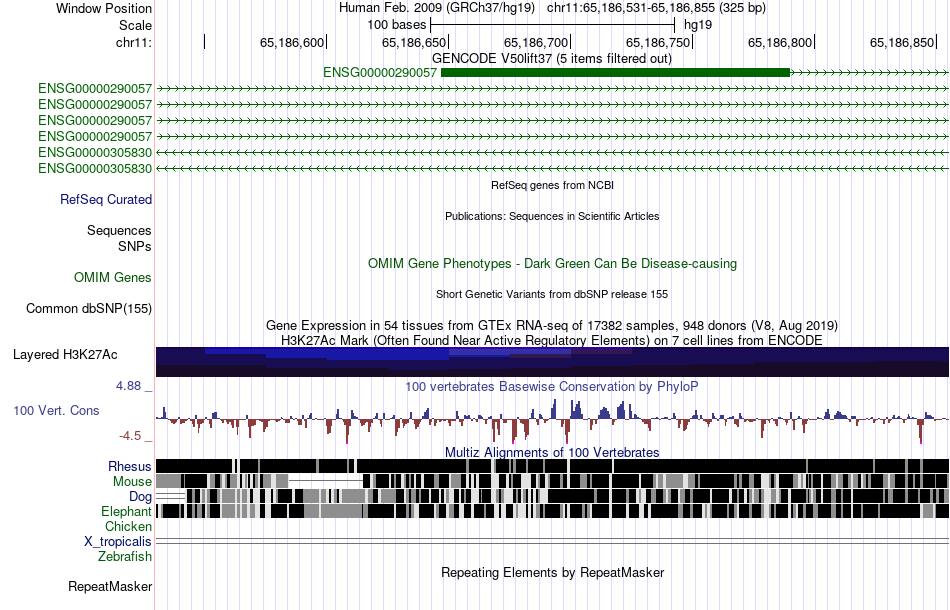Click the X_tropicalis species label

(118, 542)
